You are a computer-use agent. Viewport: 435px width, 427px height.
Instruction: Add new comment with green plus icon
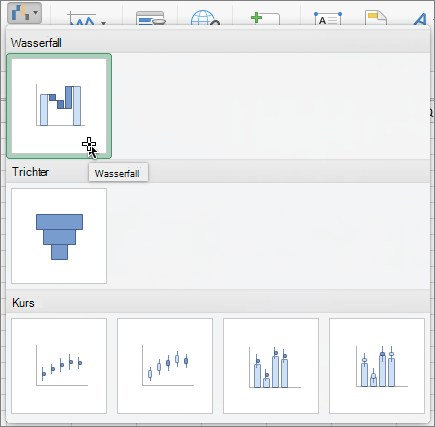click(265, 19)
